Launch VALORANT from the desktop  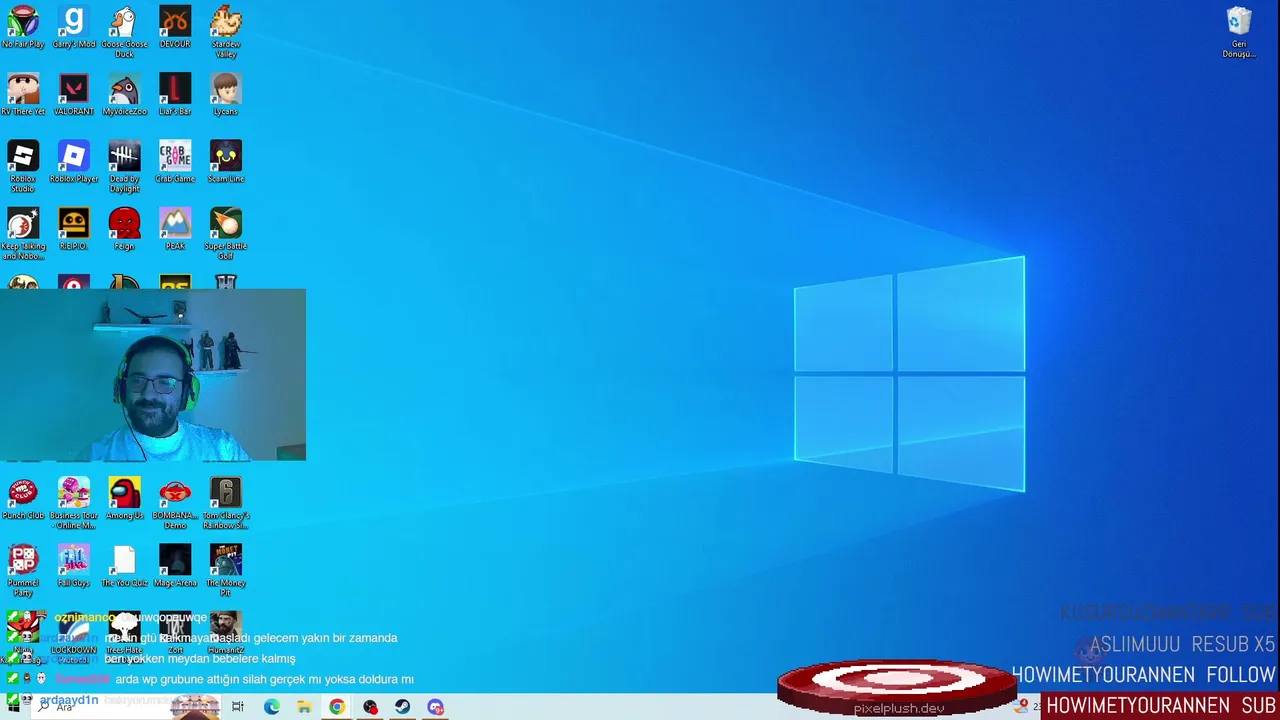click(x=73, y=94)
